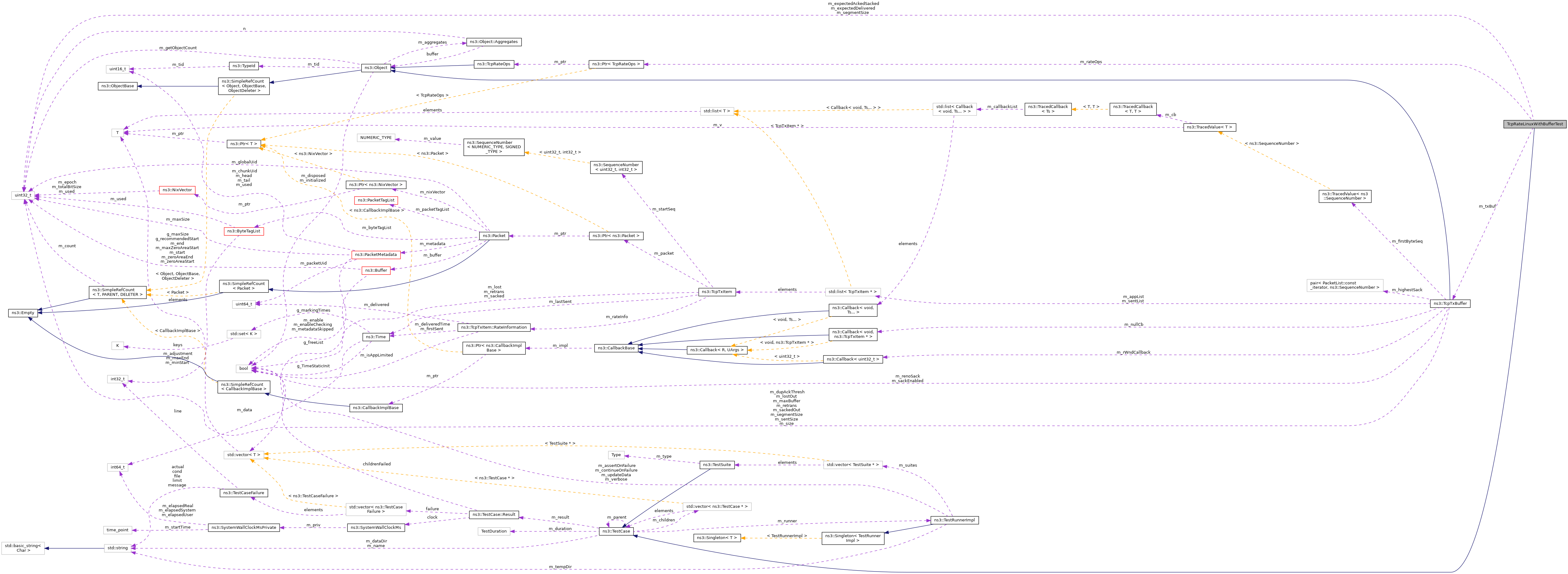Open std::basic_string< Char > node
This screenshot has width=1568, height=574.
coord(23,548)
